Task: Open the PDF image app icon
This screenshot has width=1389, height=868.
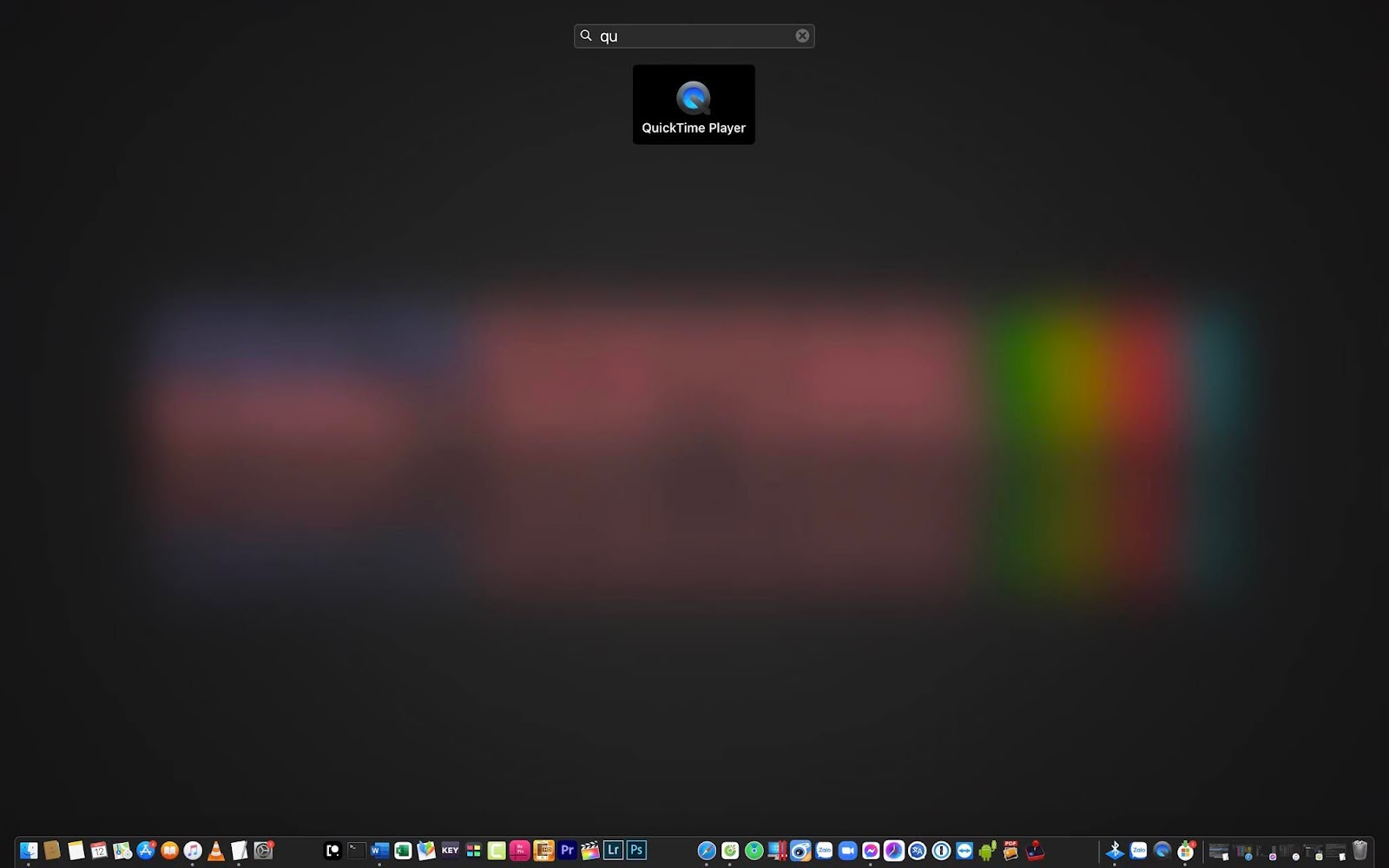Action: click(x=1010, y=851)
